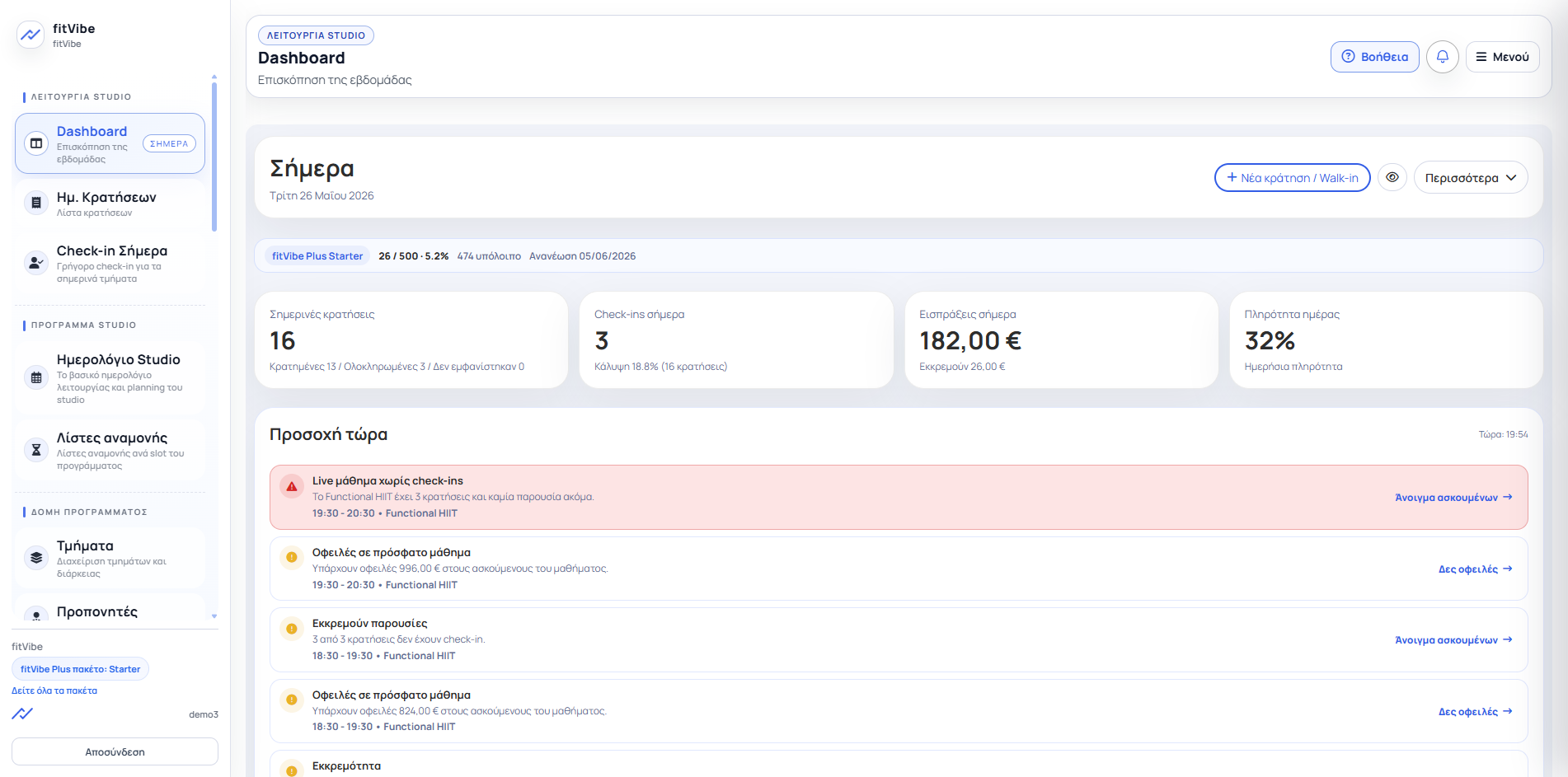The image size is (1568, 777).
Task: Click the 'demo3' username text
Action: tap(203, 714)
